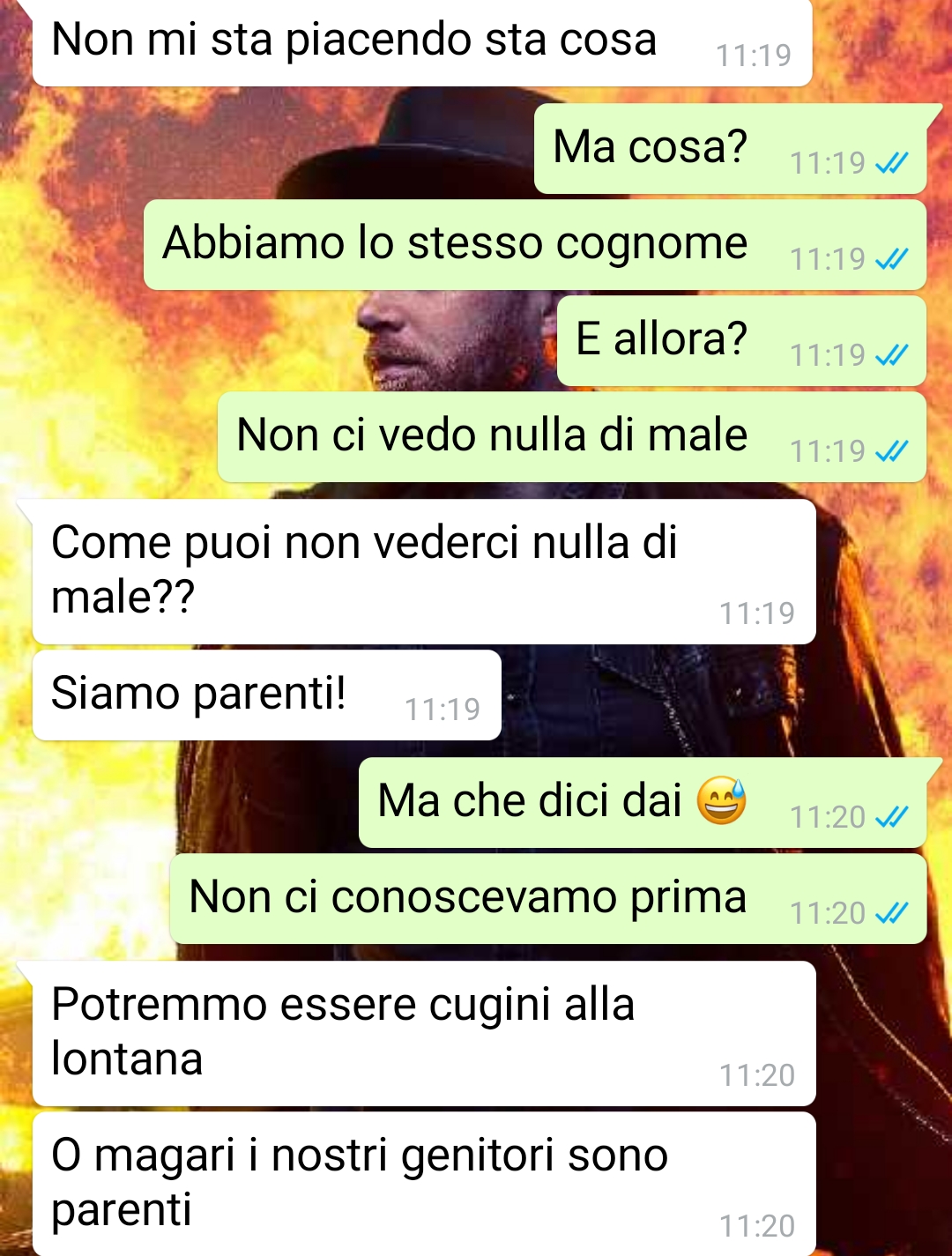Tap the double check next to "E allora?"

click(891, 355)
